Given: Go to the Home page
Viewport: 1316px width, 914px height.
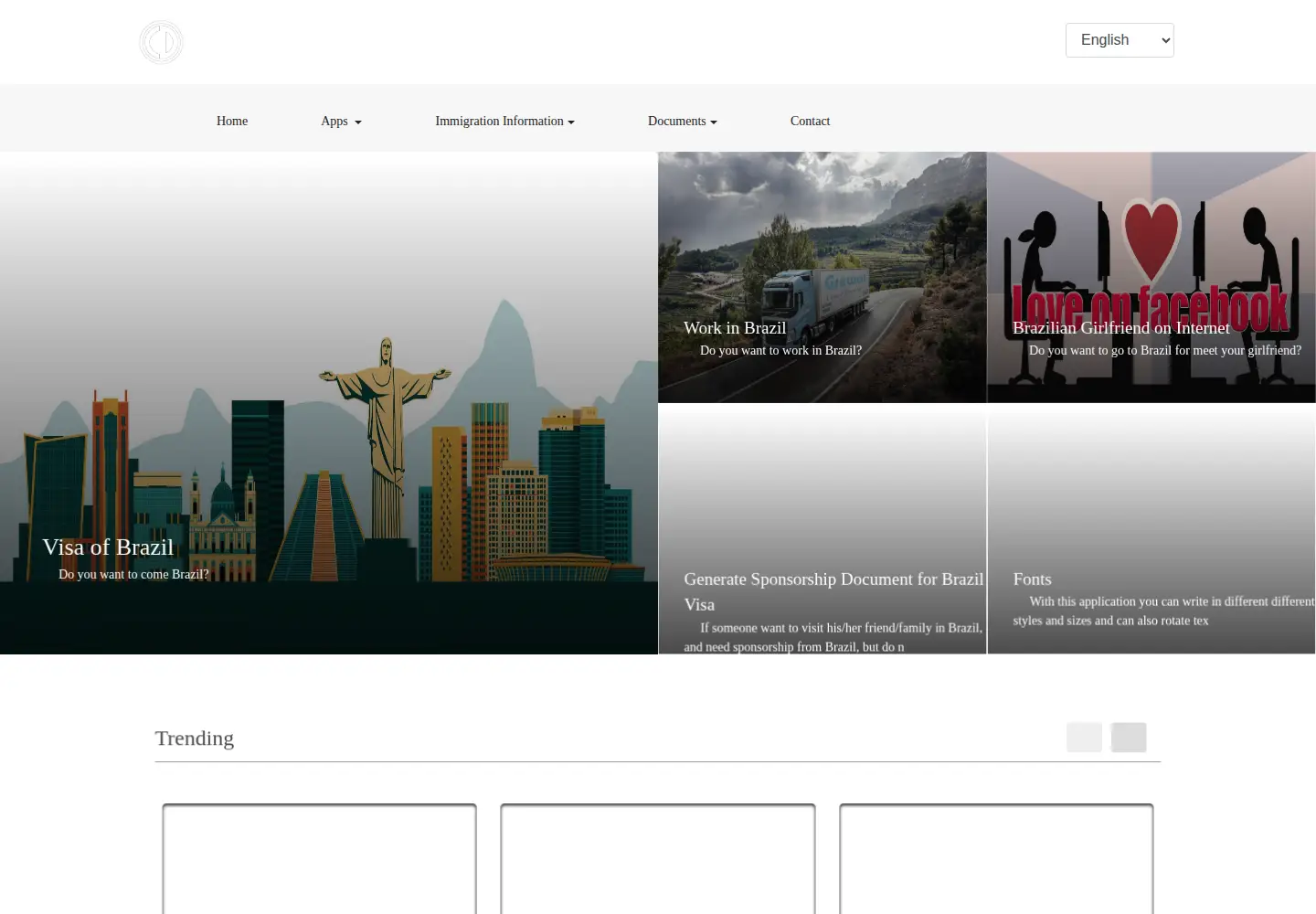Looking at the screenshot, I should (x=232, y=121).
